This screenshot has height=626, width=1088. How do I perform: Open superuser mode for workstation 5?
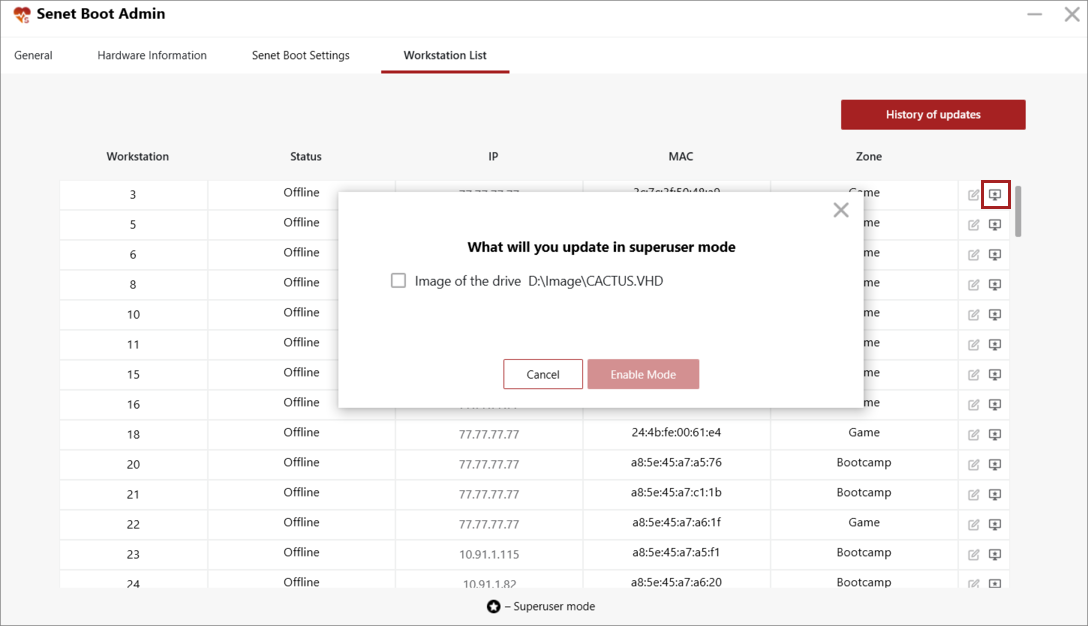tap(995, 225)
